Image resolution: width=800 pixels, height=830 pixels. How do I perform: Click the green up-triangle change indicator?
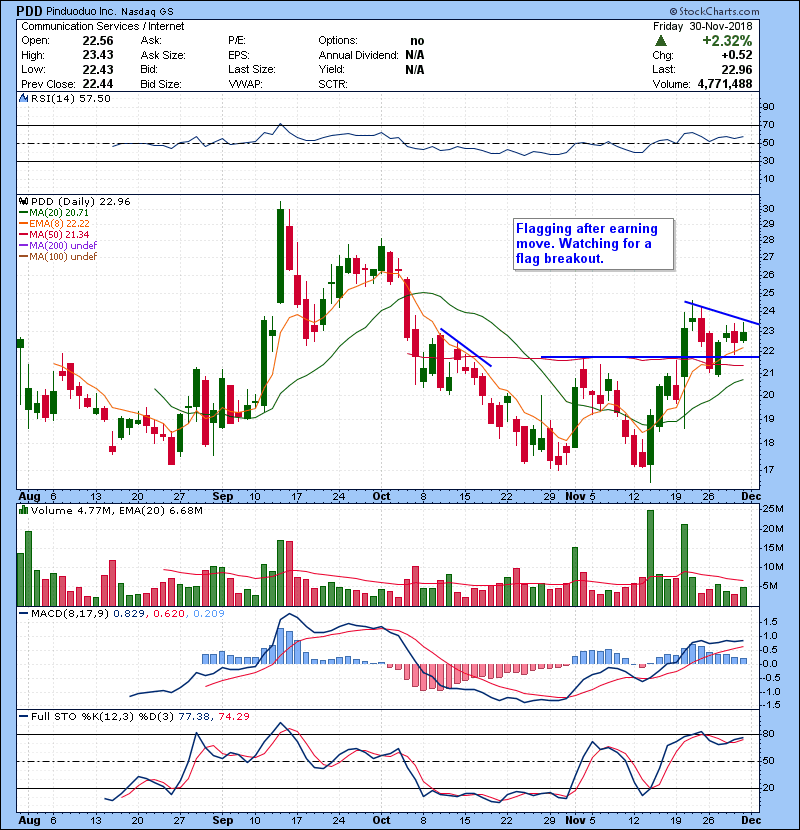[x=660, y=41]
